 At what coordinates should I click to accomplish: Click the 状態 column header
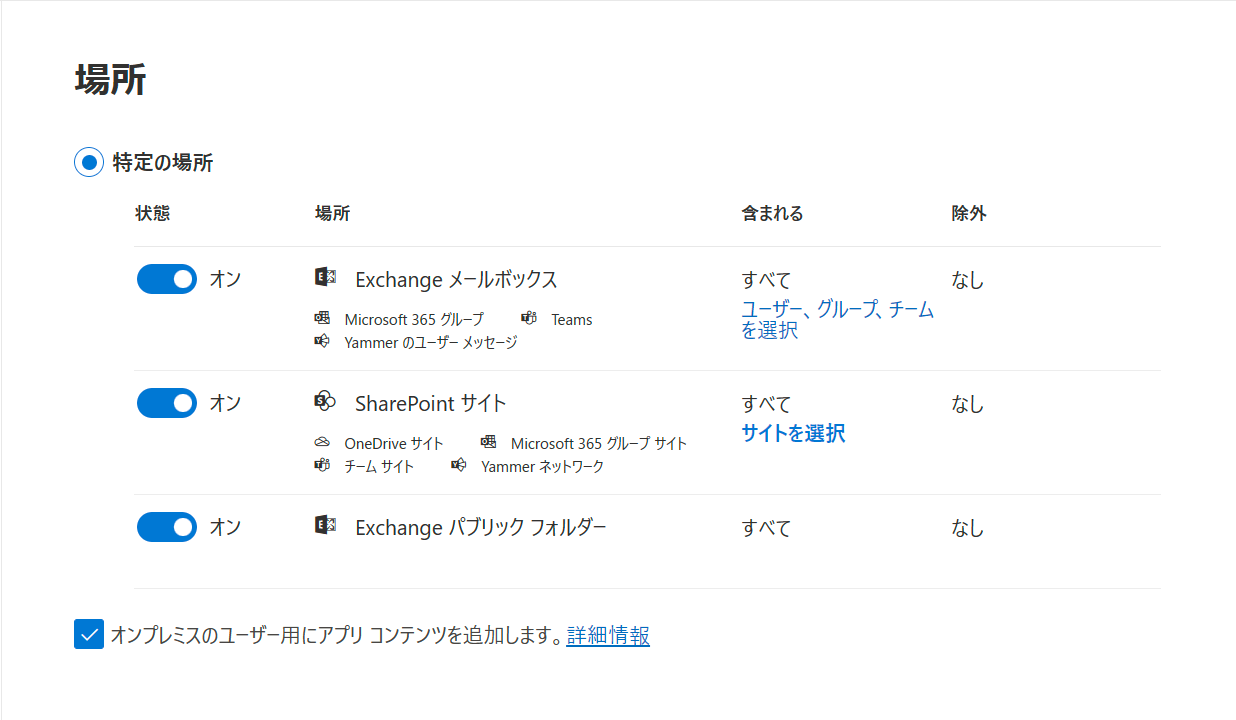click(x=153, y=213)
